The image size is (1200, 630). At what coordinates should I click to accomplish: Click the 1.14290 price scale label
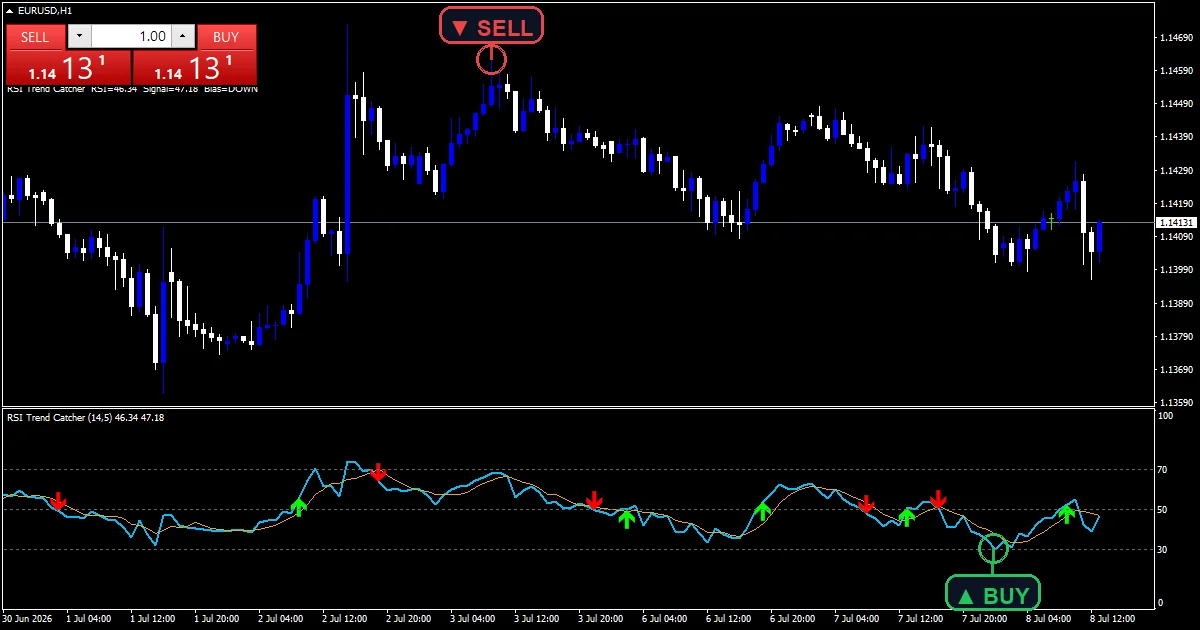click(x=1175, y=171)
